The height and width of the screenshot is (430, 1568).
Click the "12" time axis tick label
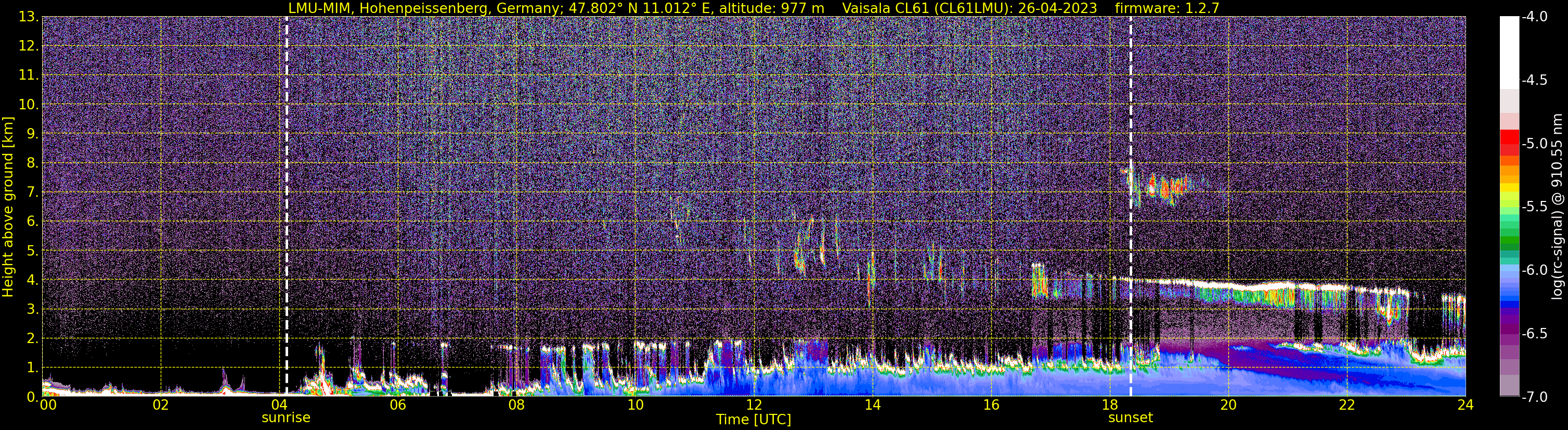pos(754,405)
